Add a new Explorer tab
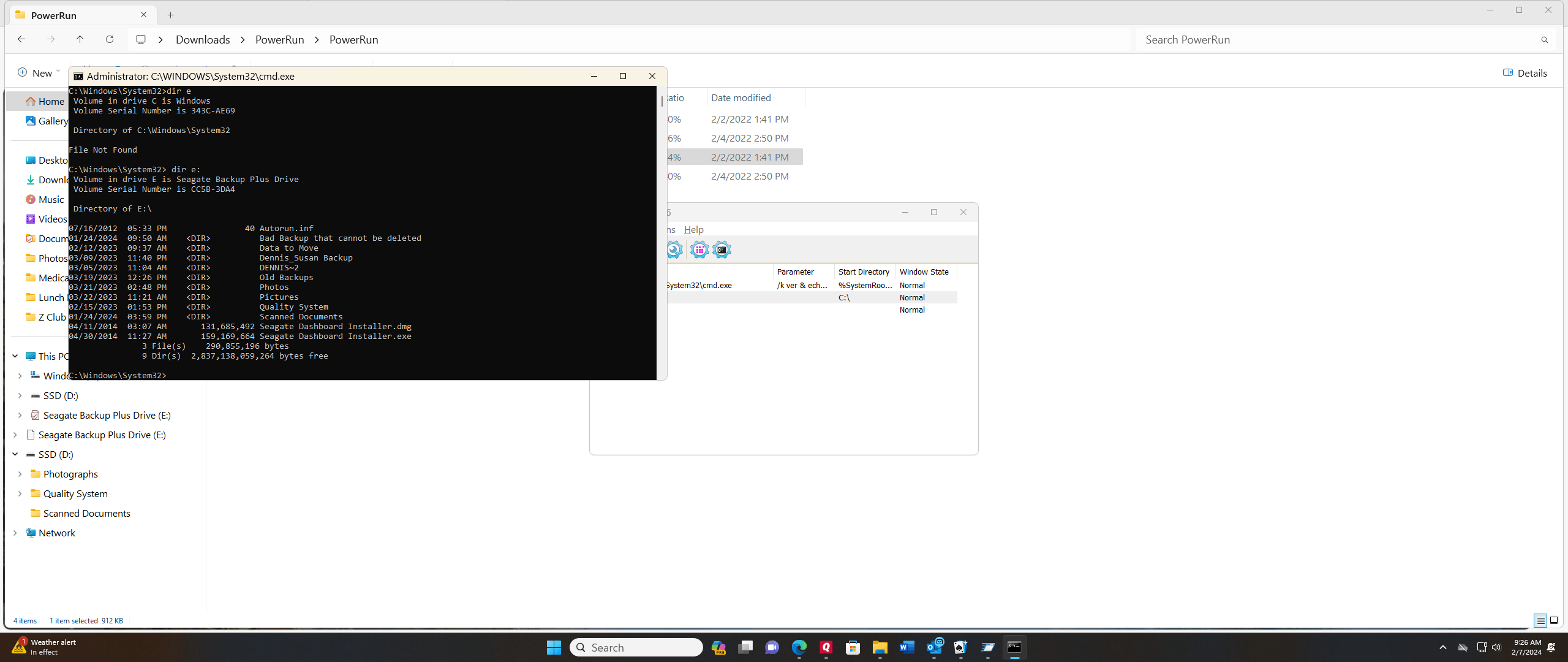Screen dimensions: 1568x662 (171, 15)
